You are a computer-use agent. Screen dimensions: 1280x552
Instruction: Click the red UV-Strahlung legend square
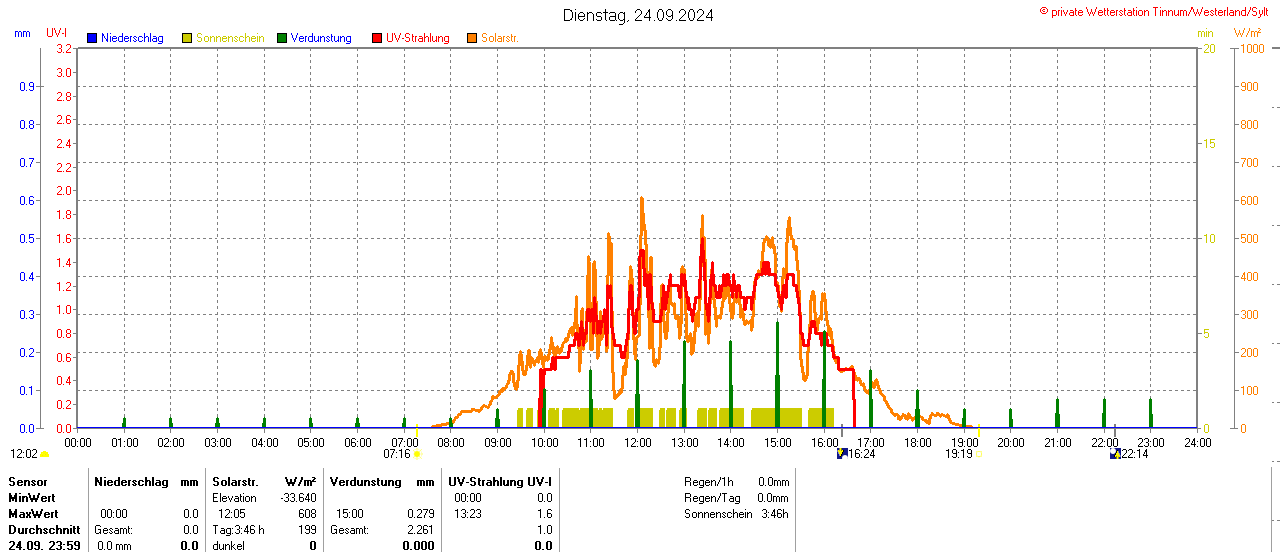pyautogui.click(x=377, y=38)
